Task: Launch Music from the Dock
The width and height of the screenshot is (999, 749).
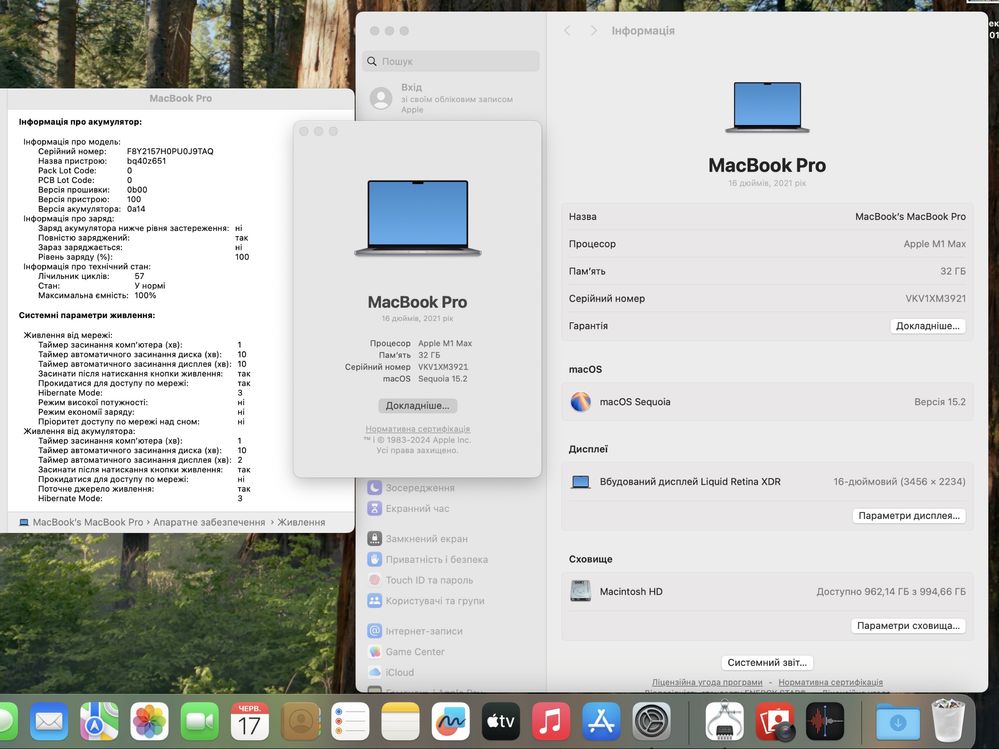Action: 550,722
